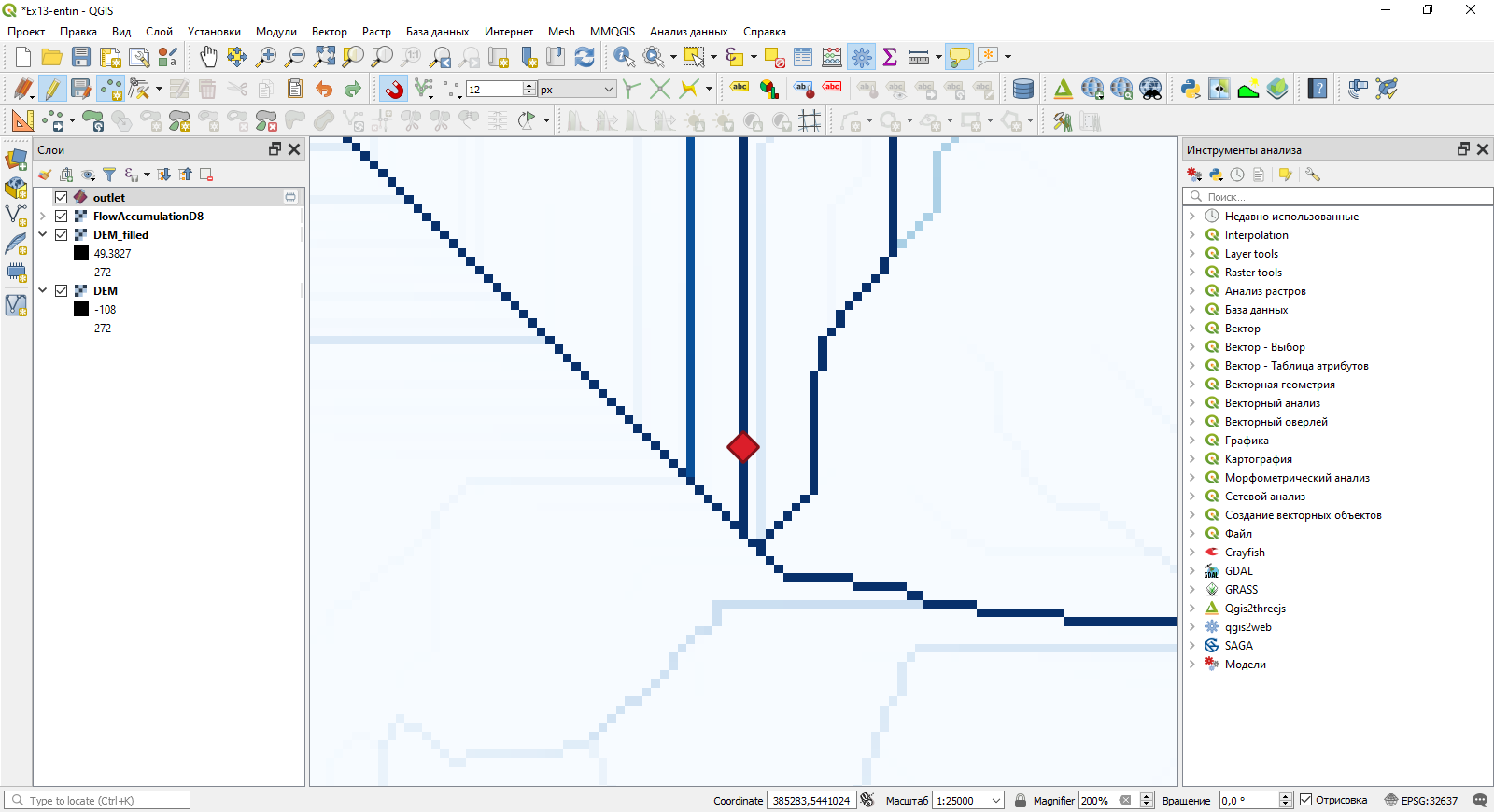The image size is (1494, 812).
Task: Save project using floppy disk icon
Action: (x=81, y=57)
